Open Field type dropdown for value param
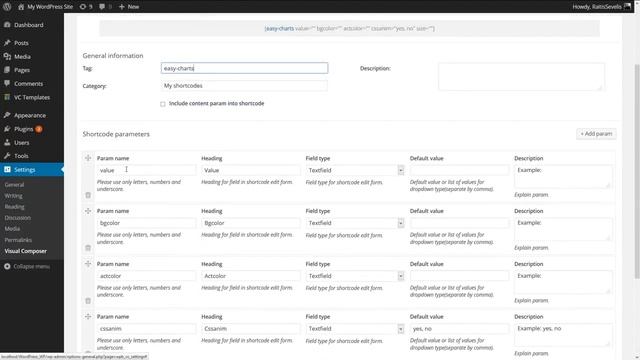Image resolution: width=640 pixels, height=360 pixels. [x=355, y=170]
